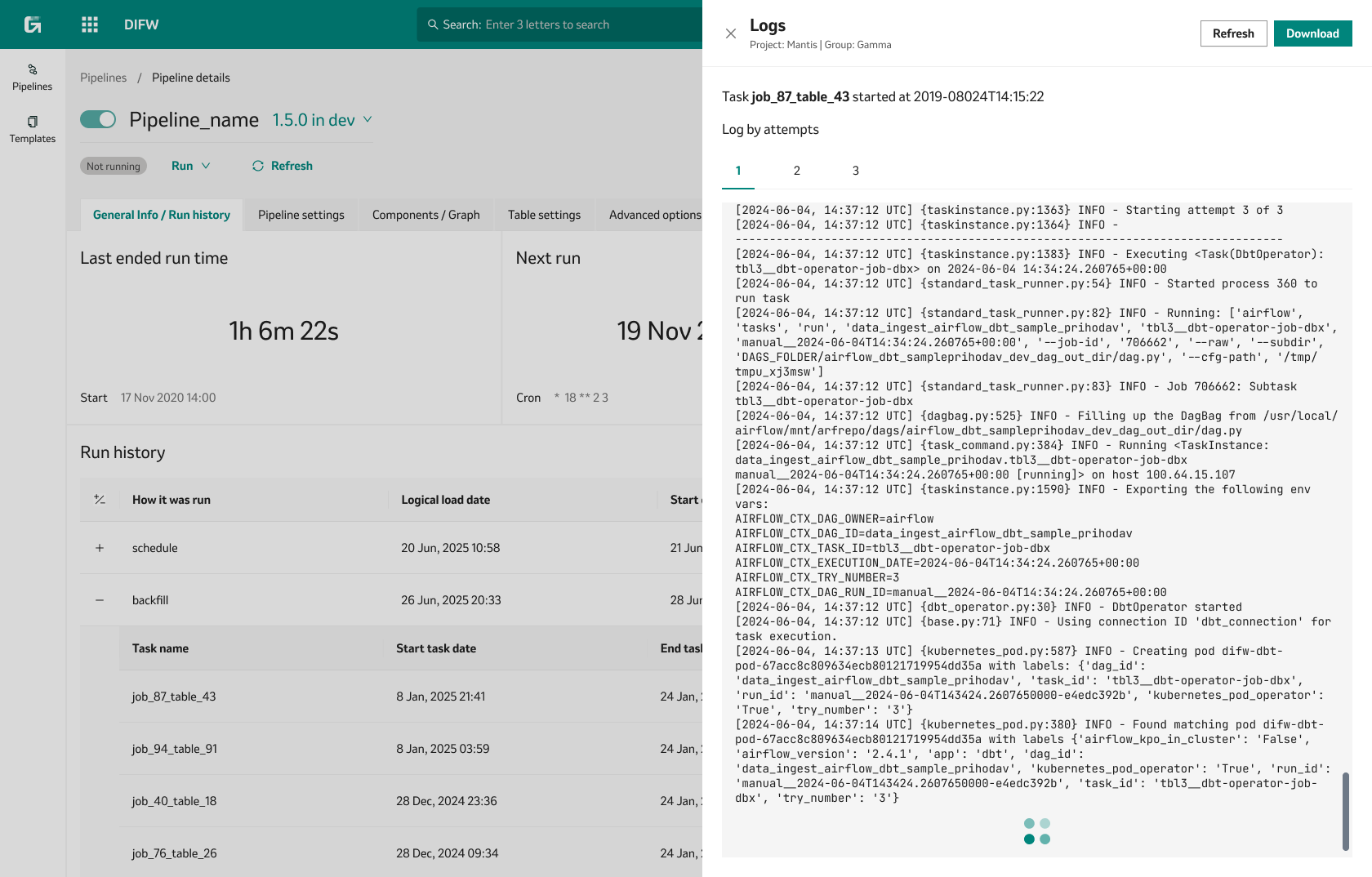Image resolution: width=1372 pixels, height=877 pixels.
Task: Click the DIFW logo icon
Action: click(x=33, y=24)
